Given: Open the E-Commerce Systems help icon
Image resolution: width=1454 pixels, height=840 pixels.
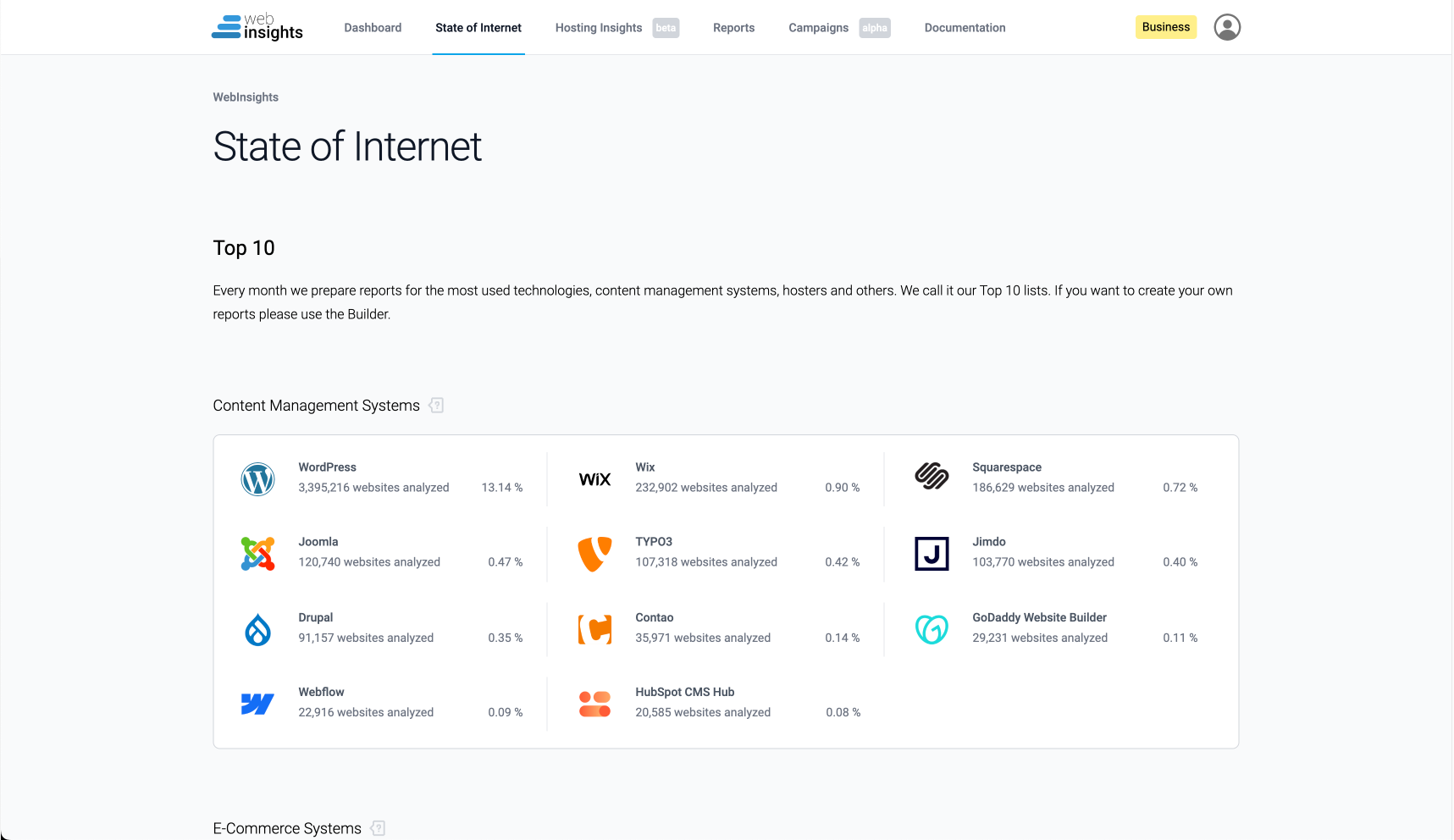Looking at the screenshot, I should [x=378, y=828].
